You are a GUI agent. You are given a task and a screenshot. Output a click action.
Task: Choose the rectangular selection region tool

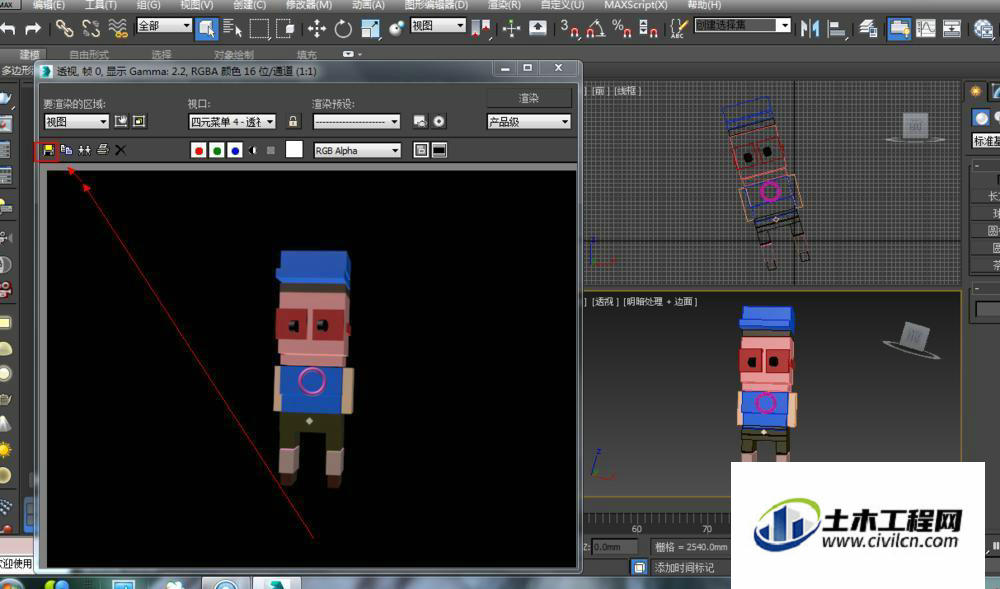(260, 29)
